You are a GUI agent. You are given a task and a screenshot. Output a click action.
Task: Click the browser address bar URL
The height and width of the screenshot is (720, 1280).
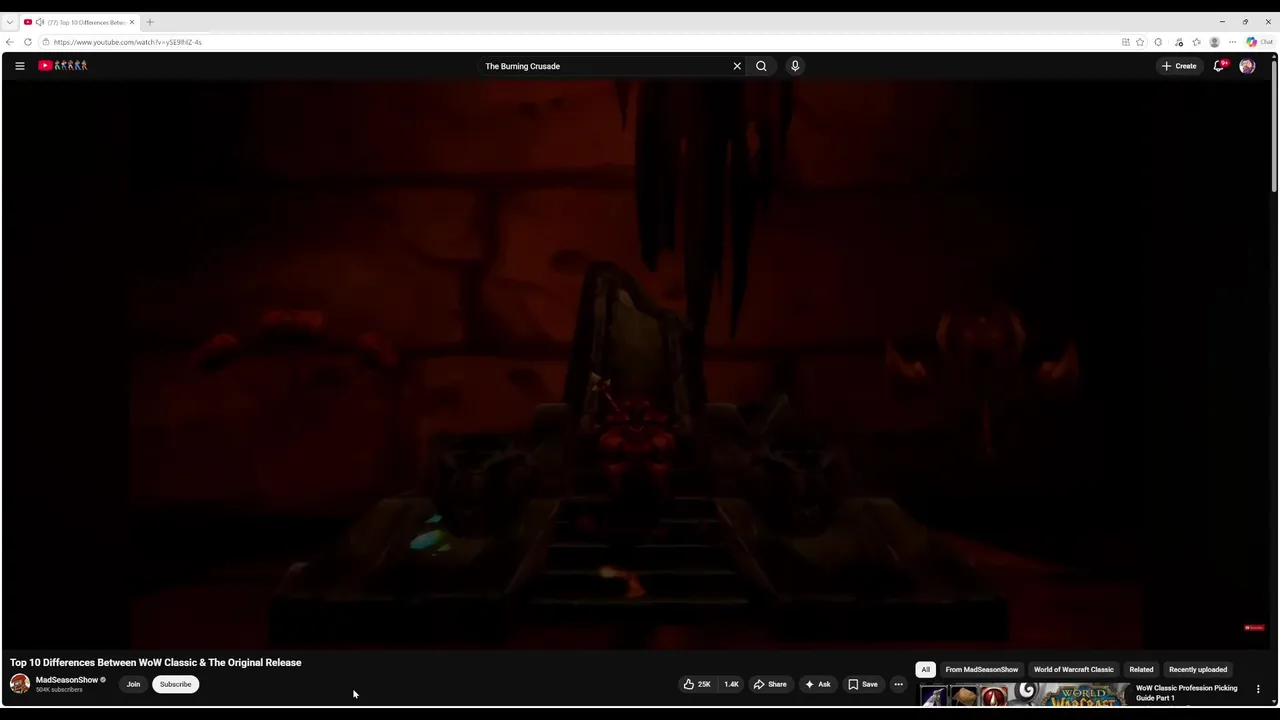(127, 42)
